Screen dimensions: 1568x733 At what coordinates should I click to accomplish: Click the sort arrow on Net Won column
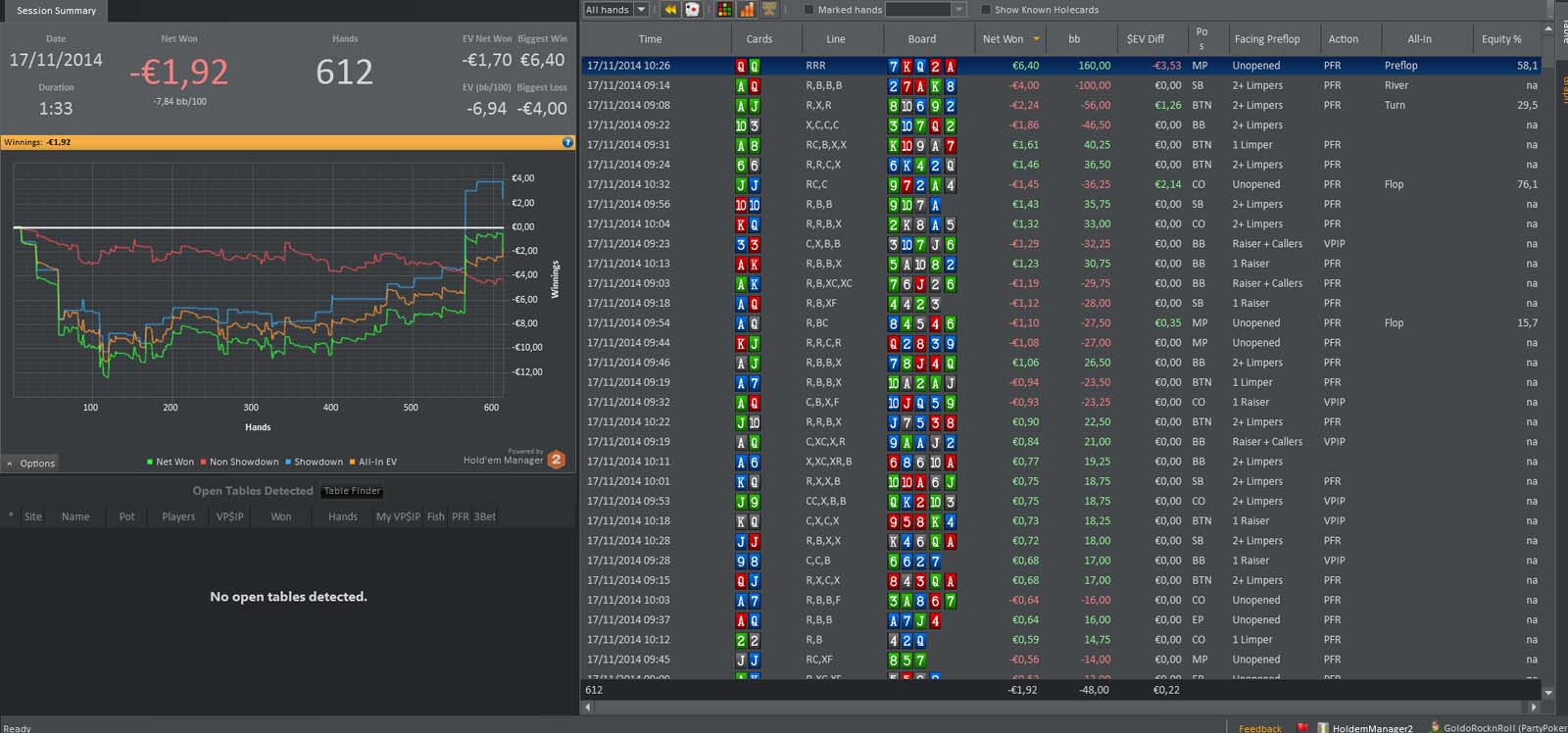(1036, 39)
